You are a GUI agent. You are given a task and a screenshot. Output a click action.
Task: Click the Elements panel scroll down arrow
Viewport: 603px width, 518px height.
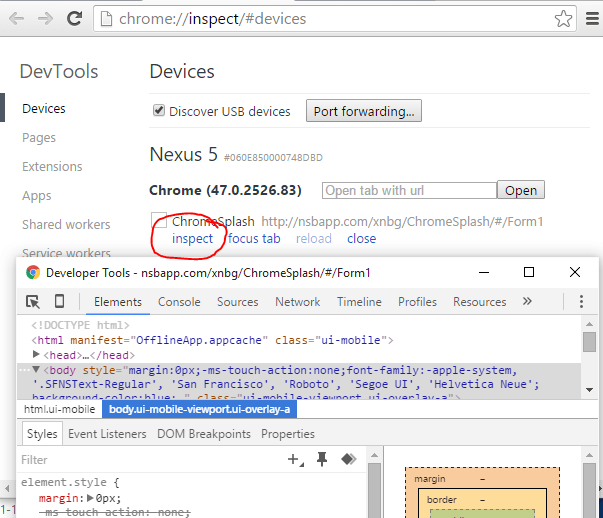589,390
